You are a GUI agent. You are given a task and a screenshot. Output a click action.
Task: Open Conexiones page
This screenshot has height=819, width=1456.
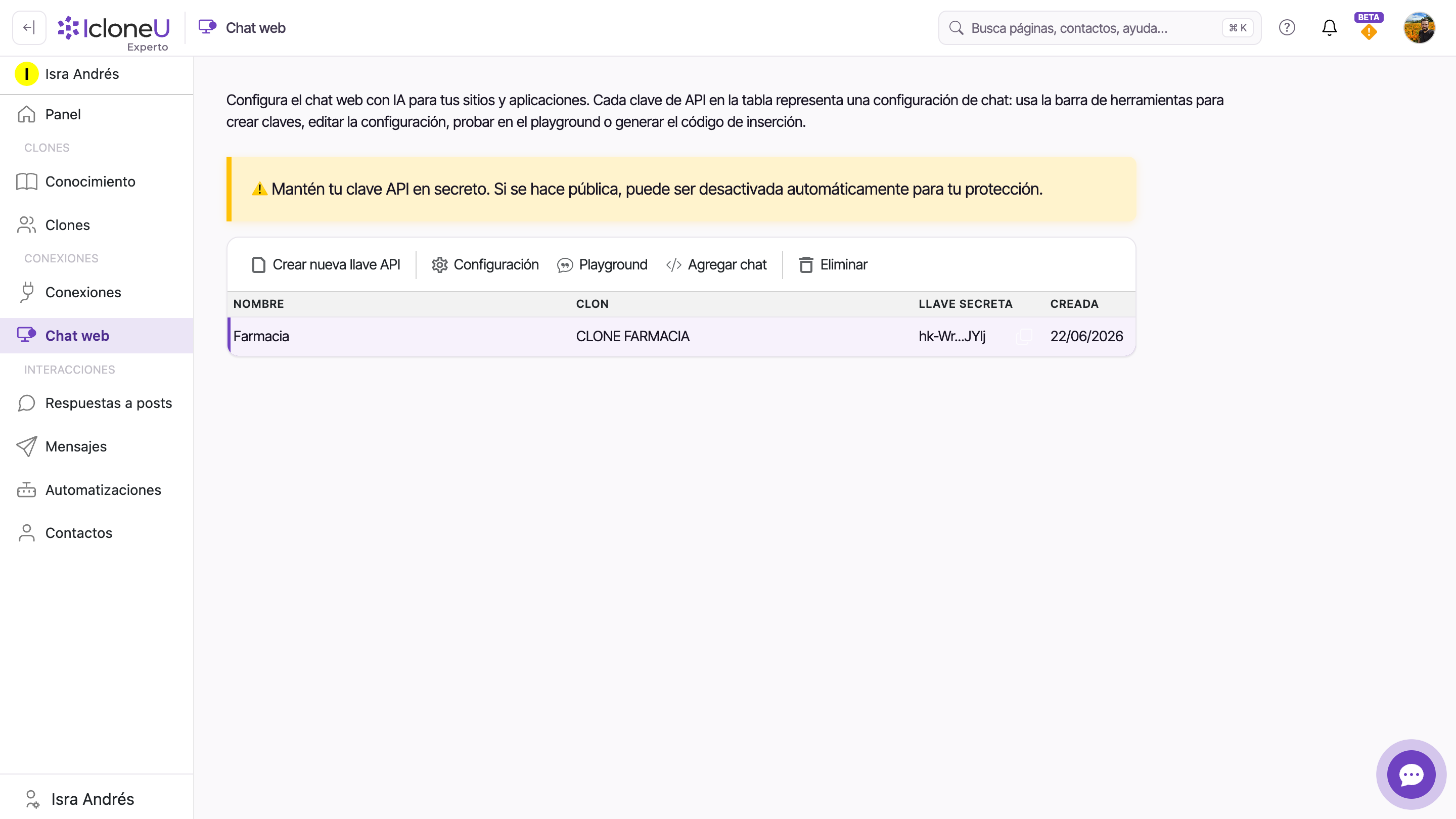coord(97,292)
